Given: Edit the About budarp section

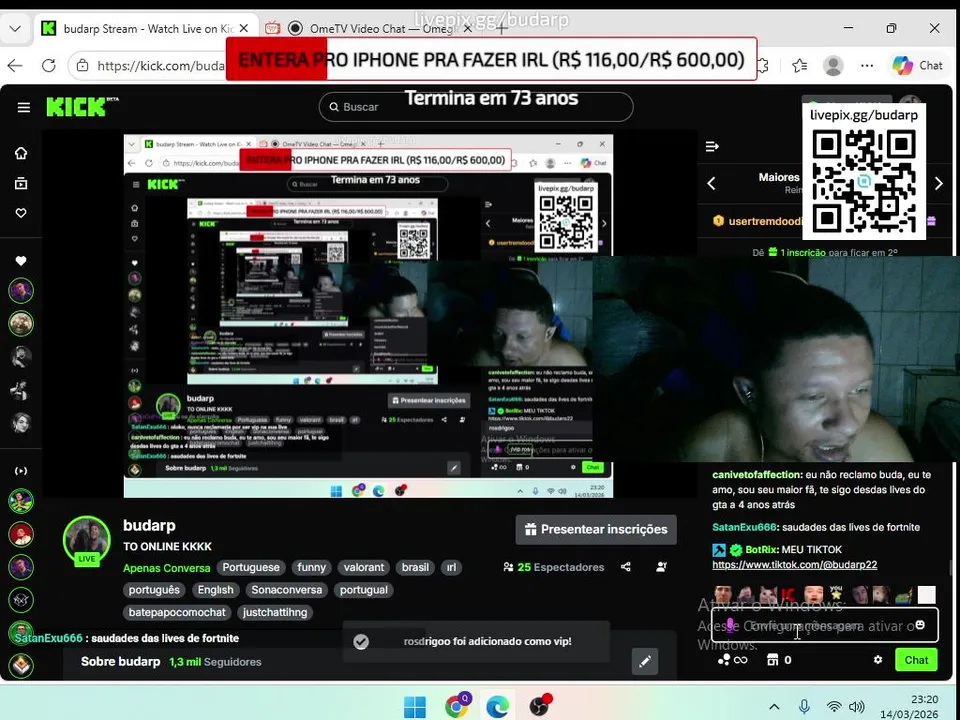Looking at the screenshot, I should [645, 661].
